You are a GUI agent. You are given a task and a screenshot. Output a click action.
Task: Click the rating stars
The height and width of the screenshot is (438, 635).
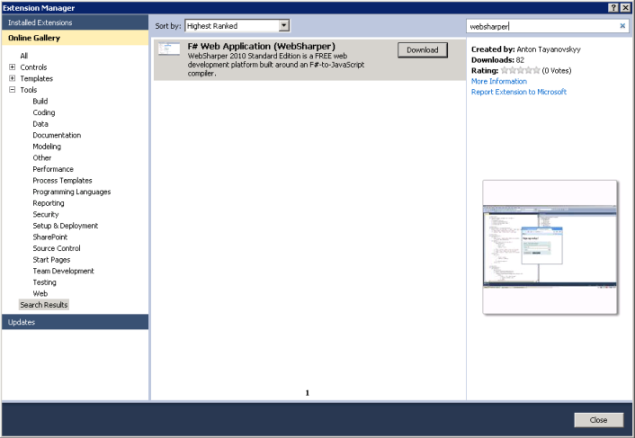[520, 70]
